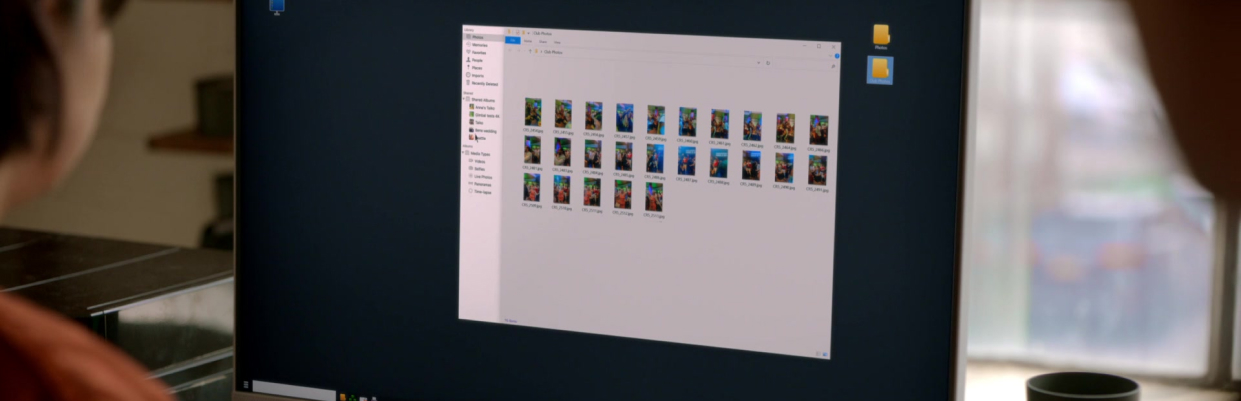Switch to the View ribbon tab
Image resolution: width=1241 pixels, height=401 pixels.
pyautogui.click(x=557, y=42)
